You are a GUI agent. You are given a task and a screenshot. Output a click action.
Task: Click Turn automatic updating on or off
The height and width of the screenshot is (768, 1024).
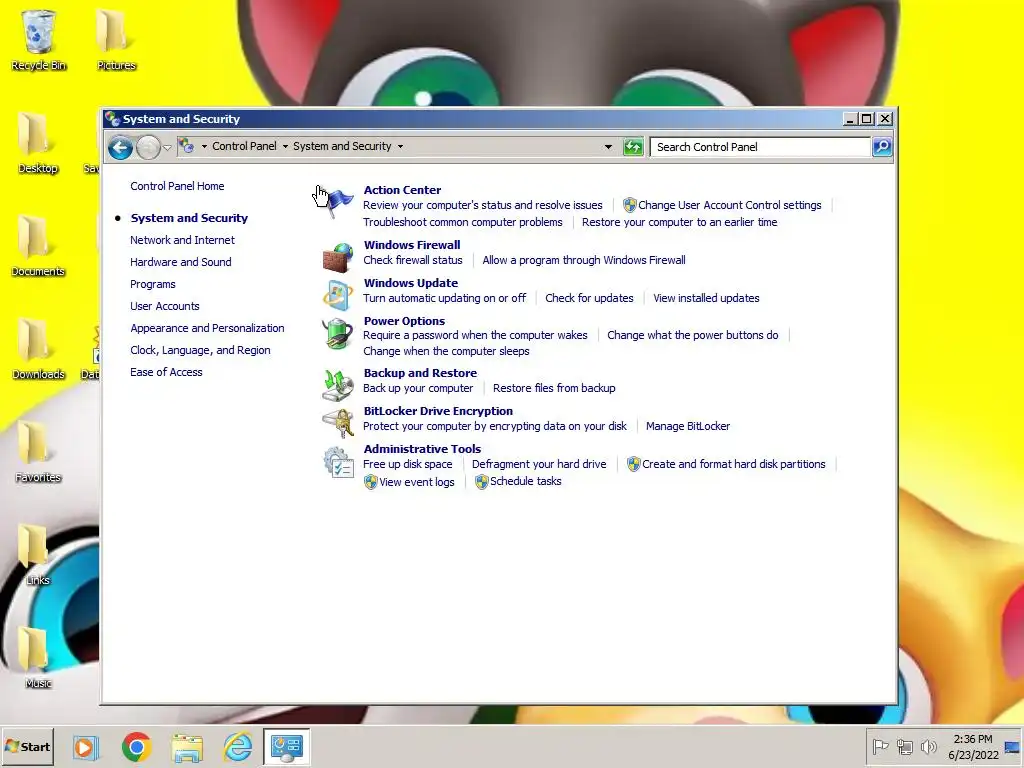click(444, 298)
